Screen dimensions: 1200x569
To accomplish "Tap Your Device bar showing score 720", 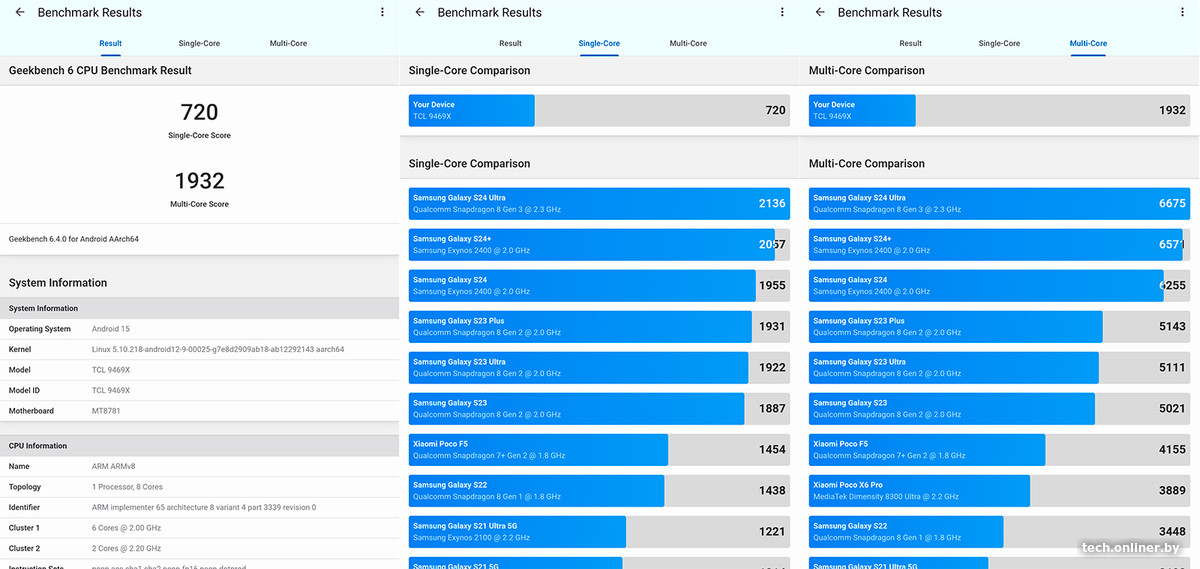I will pos(599,110).
